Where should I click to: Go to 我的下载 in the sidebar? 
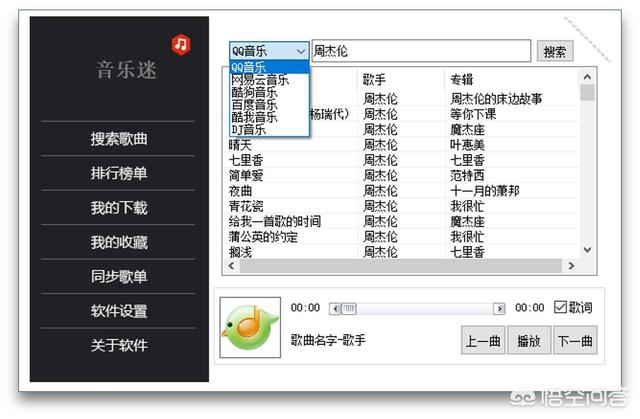click(118, 208)
